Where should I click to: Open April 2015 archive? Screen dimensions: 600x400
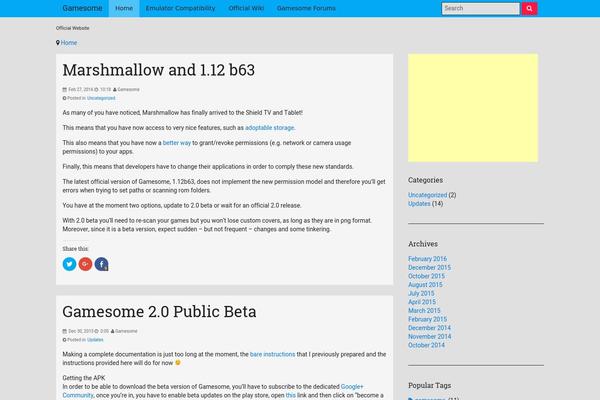pyautogui.click(x=422, y=302)
